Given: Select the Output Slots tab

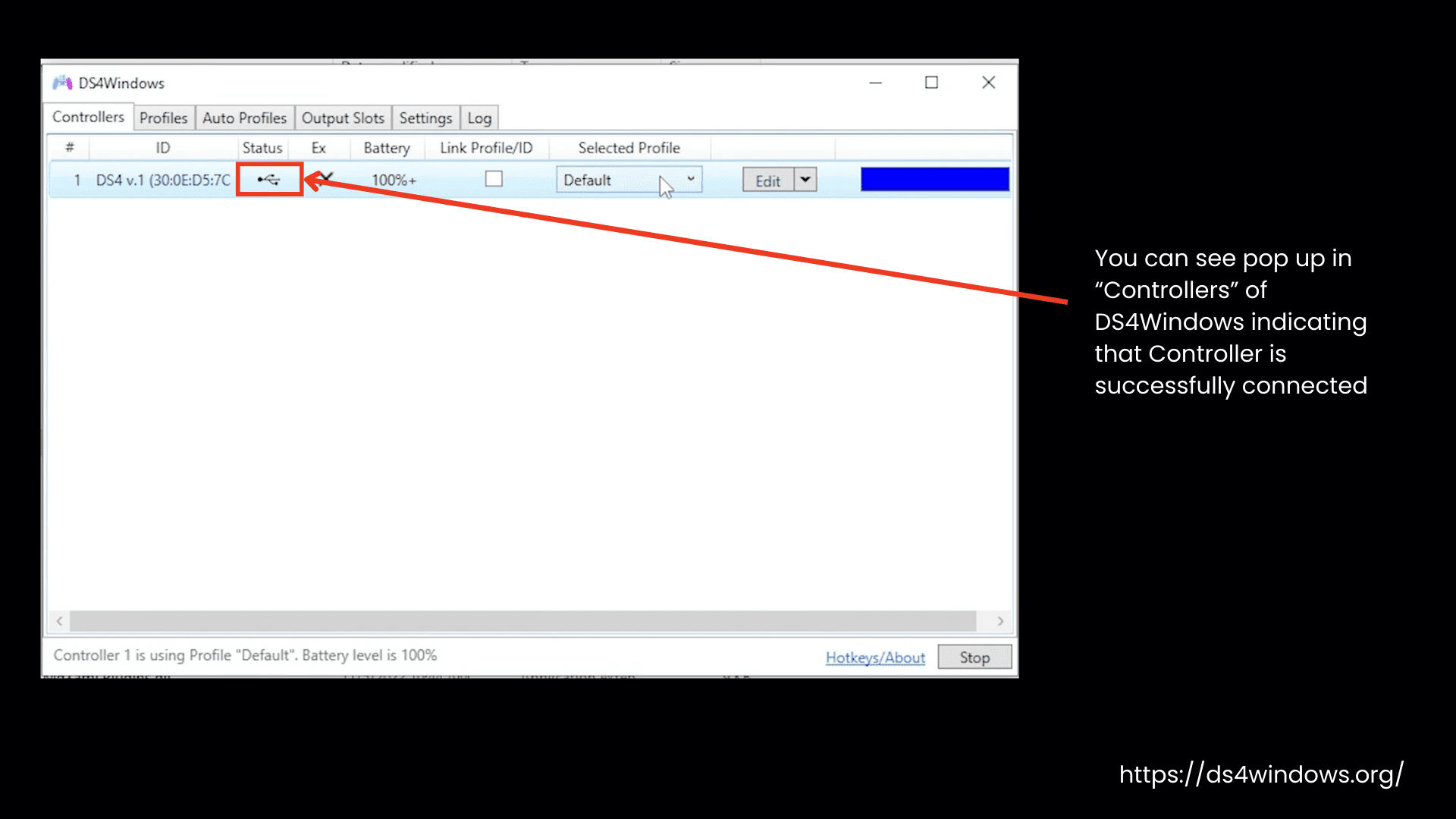Looking at the screenshot, I should pos(343,118).
